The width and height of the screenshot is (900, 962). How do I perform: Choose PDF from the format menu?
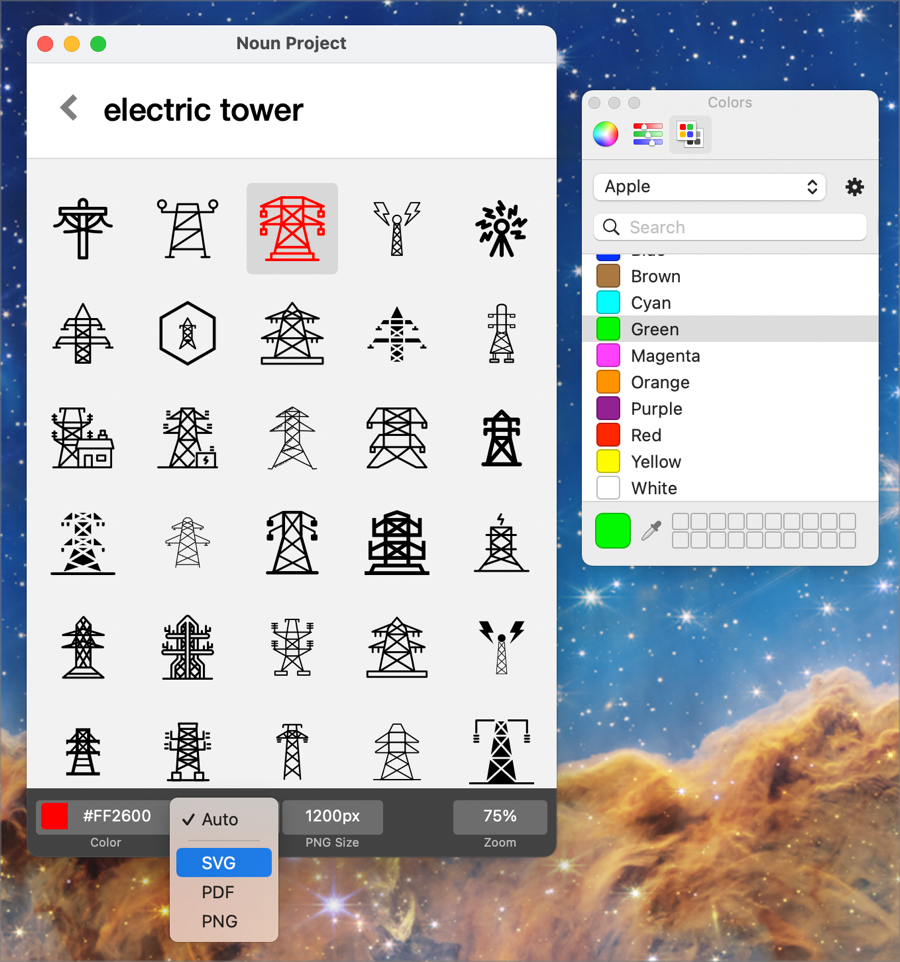pyautogui.click(x=218, y=892)
